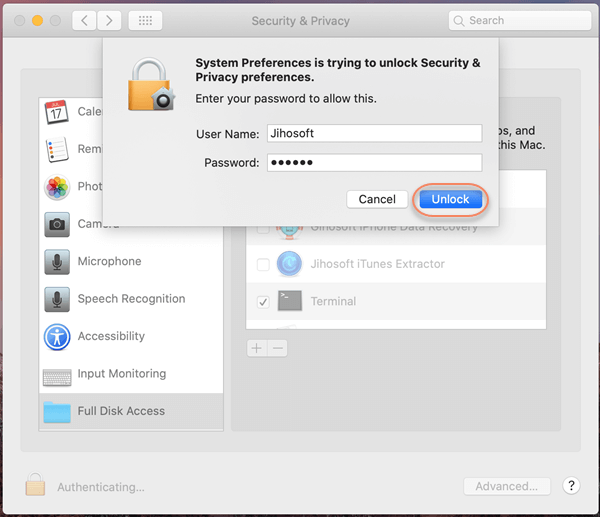The image size is (600, 517).
Task: Show all preferences grid icon
Action: click(145, 20)
